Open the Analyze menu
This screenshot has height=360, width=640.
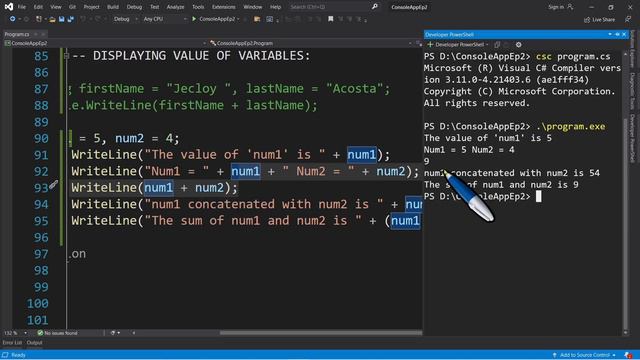pyautogui.click(x=175, y=7)
